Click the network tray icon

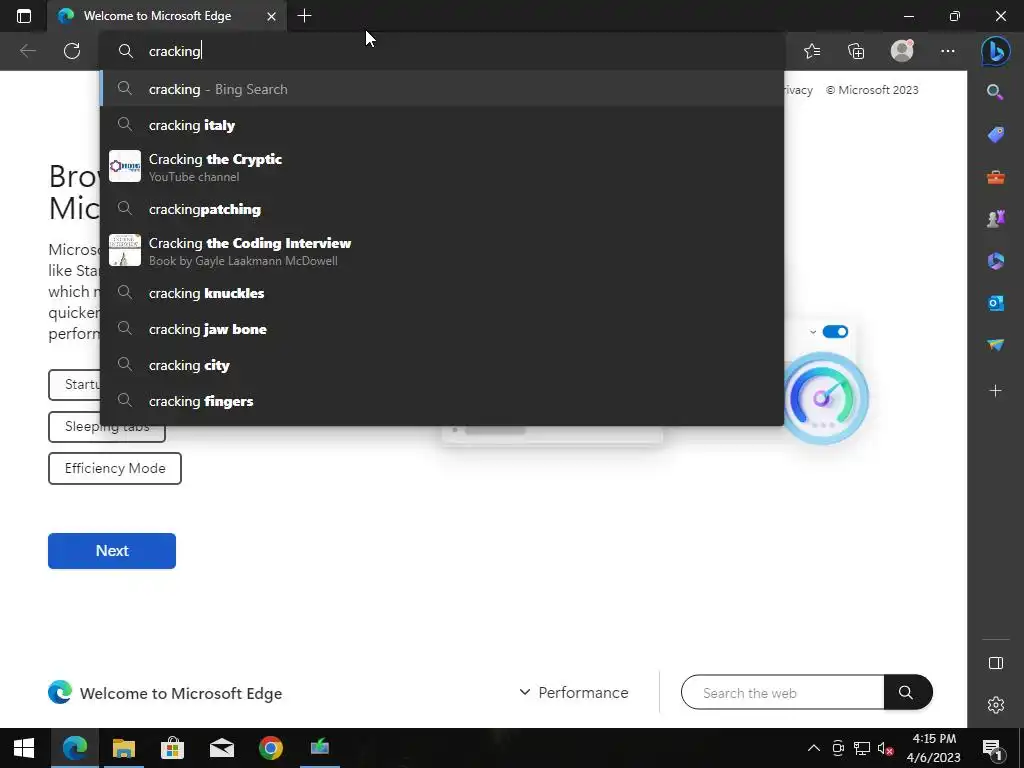point(861,748)
